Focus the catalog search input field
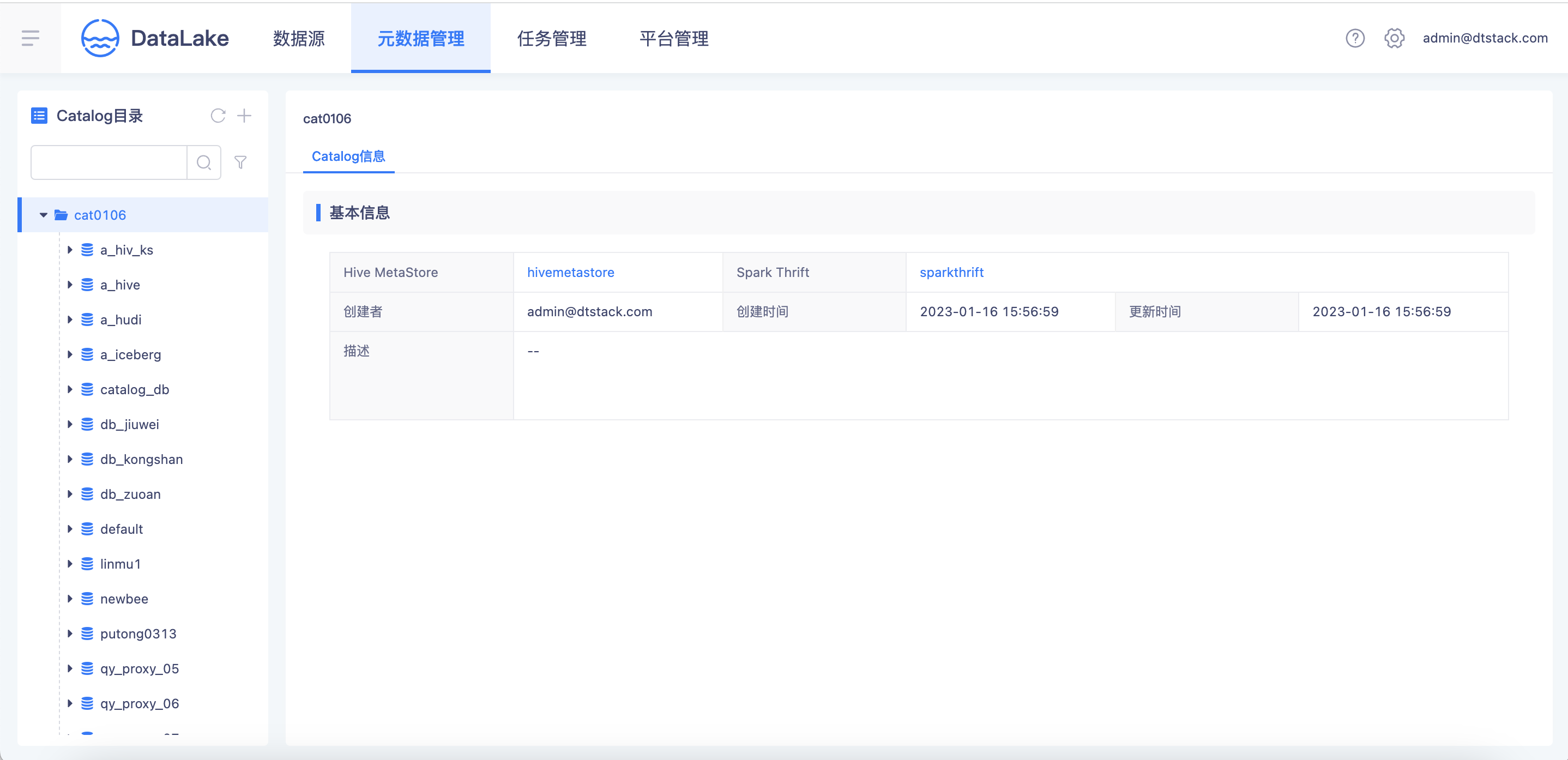Screen dimensions: 1568x760 coord(109,162)
